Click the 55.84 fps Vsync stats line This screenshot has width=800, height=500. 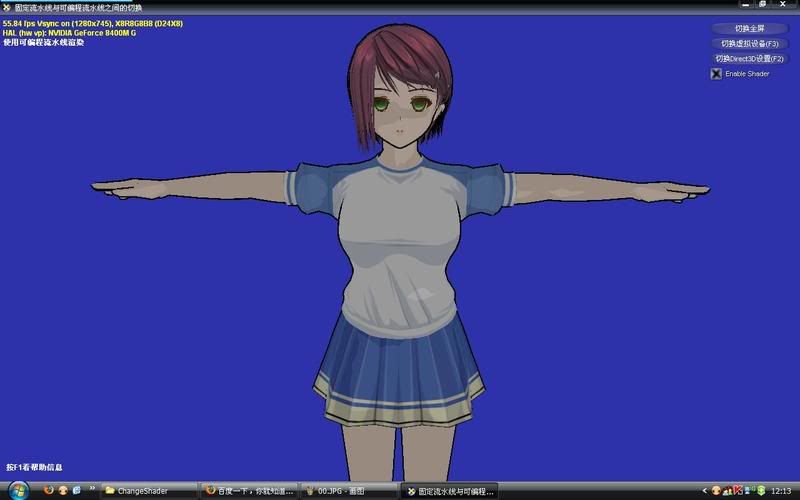tap(93, 23)
